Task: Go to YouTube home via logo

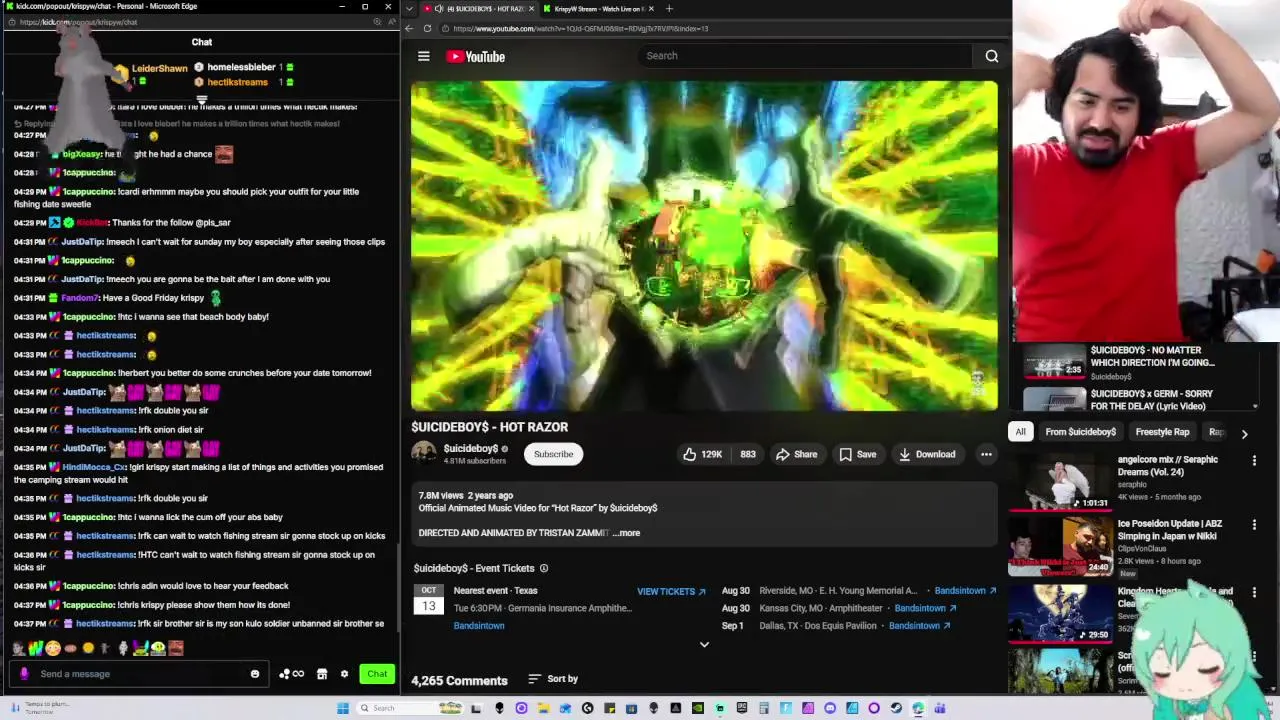Action: 476,56
